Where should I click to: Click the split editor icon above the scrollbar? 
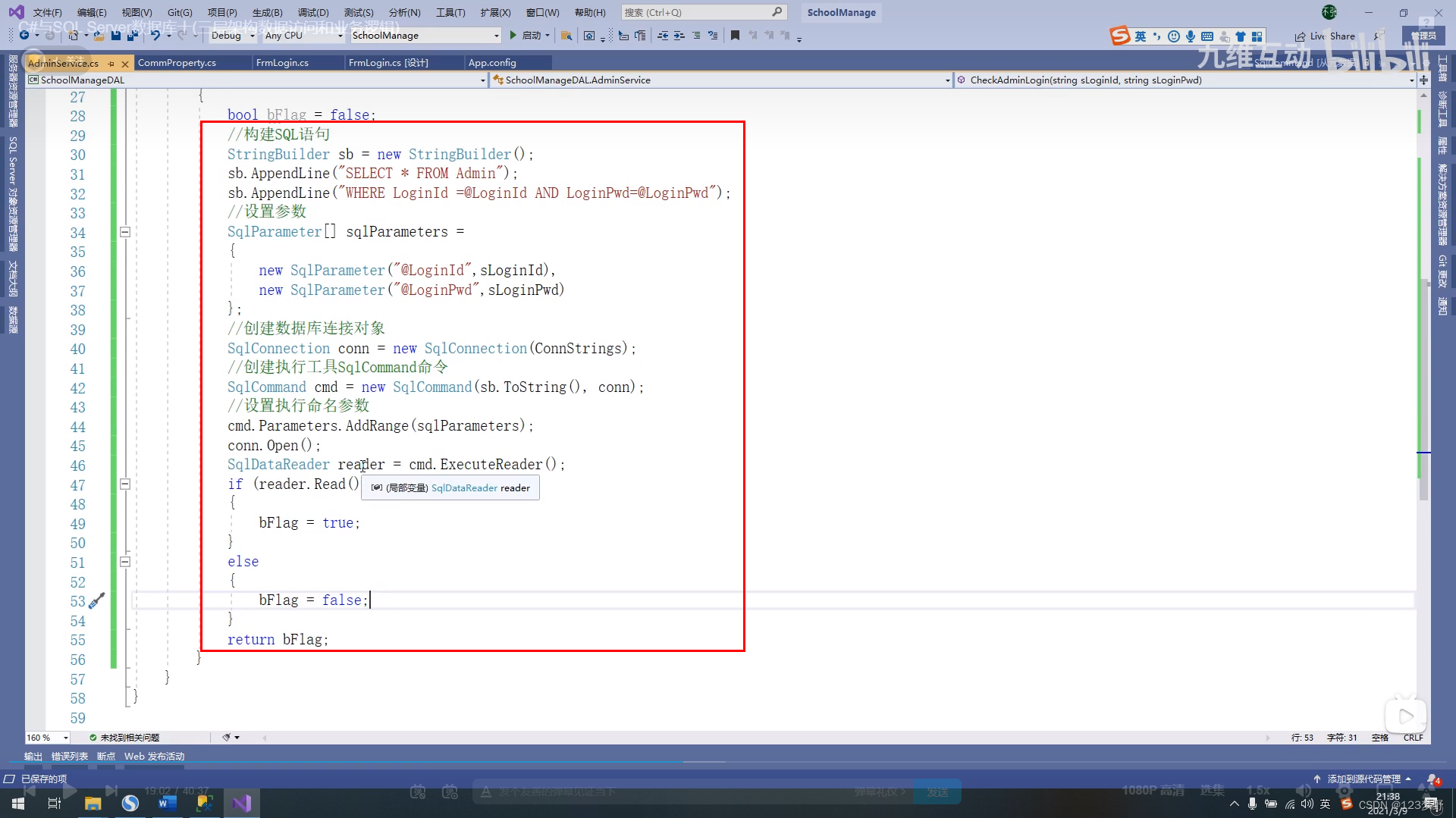(x=1423, y=80)
